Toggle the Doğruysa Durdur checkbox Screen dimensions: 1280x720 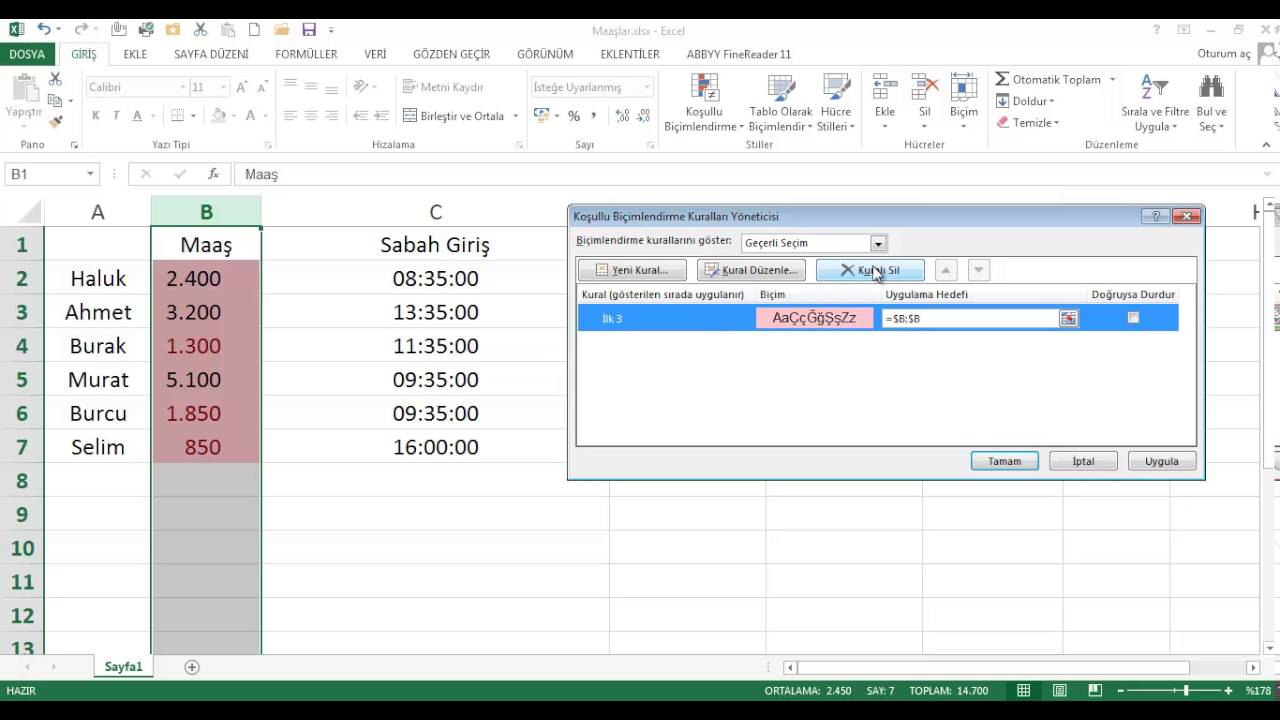pos(1133,318)
